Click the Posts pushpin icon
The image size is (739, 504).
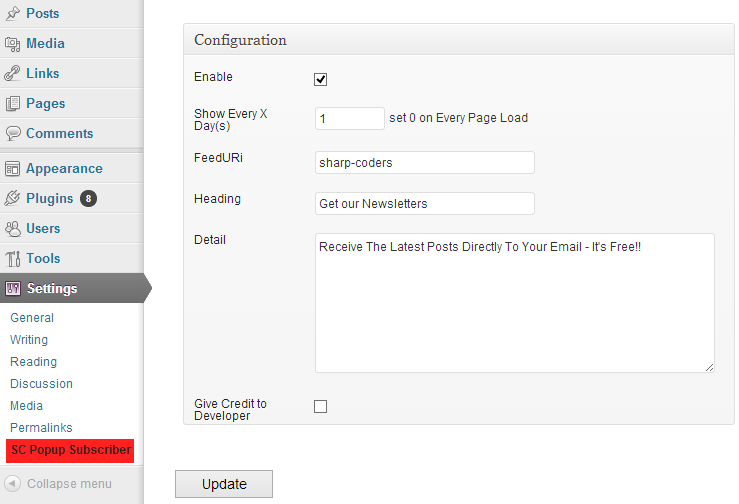point(13,14)
